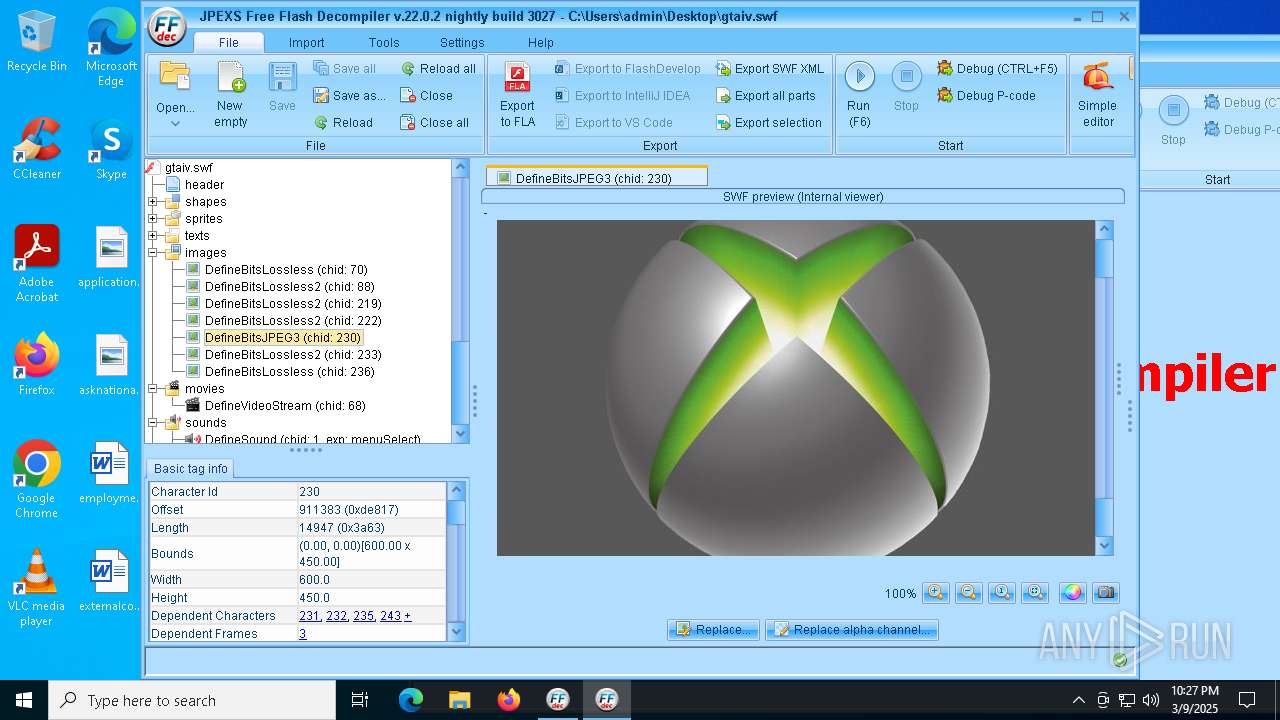The height and width of the screenshot is (720, 1280).
Task: Zoom out of the preview image
Action: point(968,593)
